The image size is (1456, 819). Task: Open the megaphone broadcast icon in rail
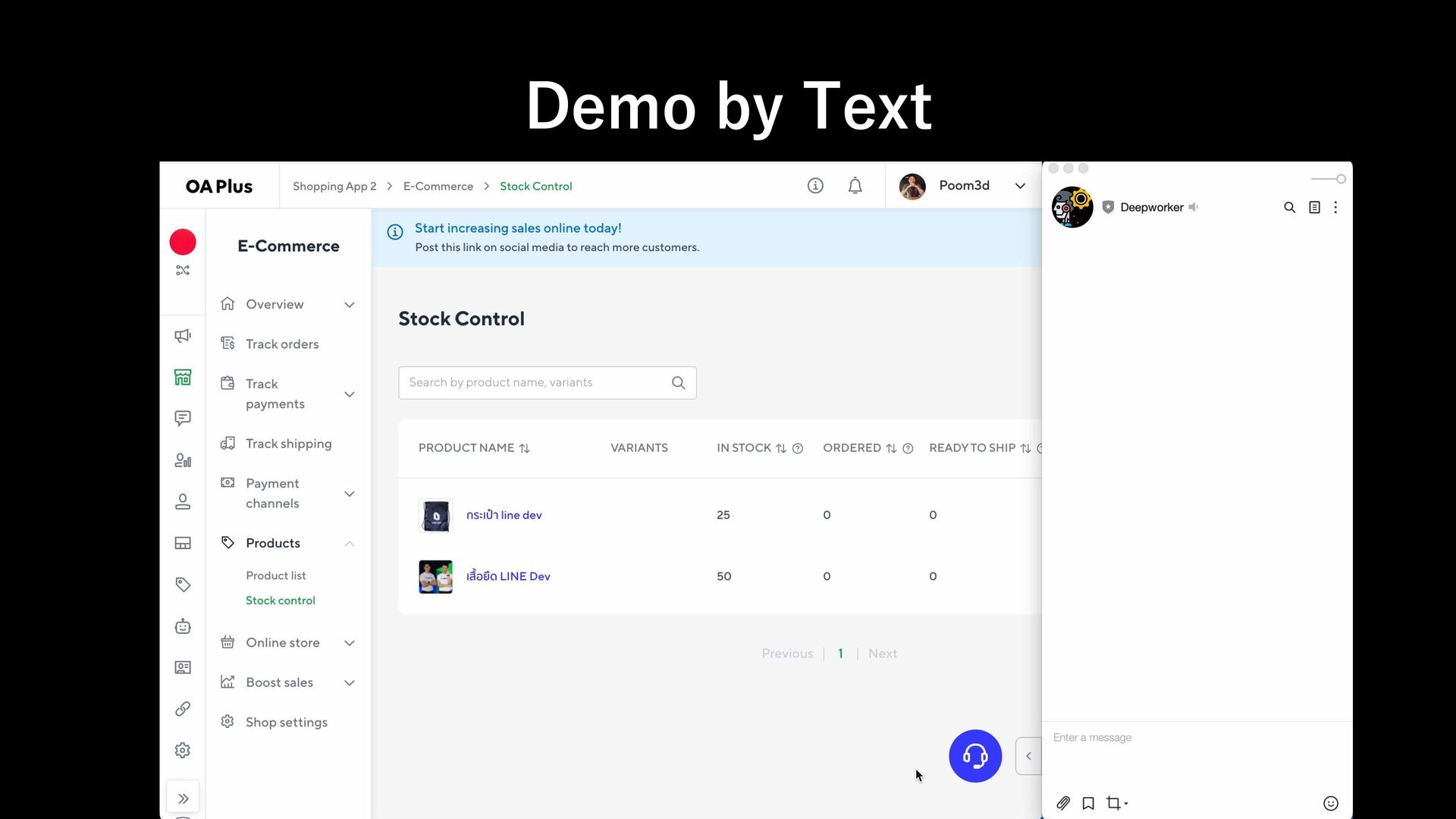[183, 336]
